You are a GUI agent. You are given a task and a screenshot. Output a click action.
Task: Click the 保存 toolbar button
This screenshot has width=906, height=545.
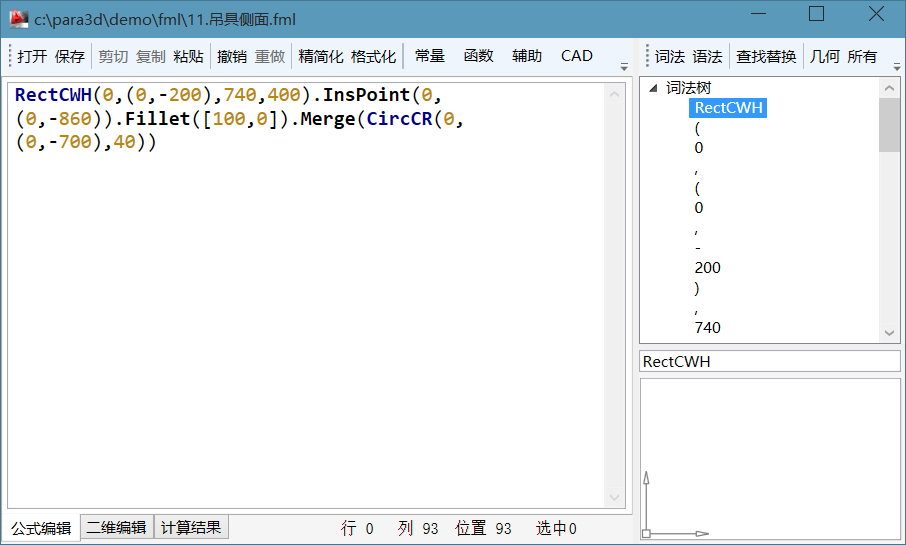point(70,56)
